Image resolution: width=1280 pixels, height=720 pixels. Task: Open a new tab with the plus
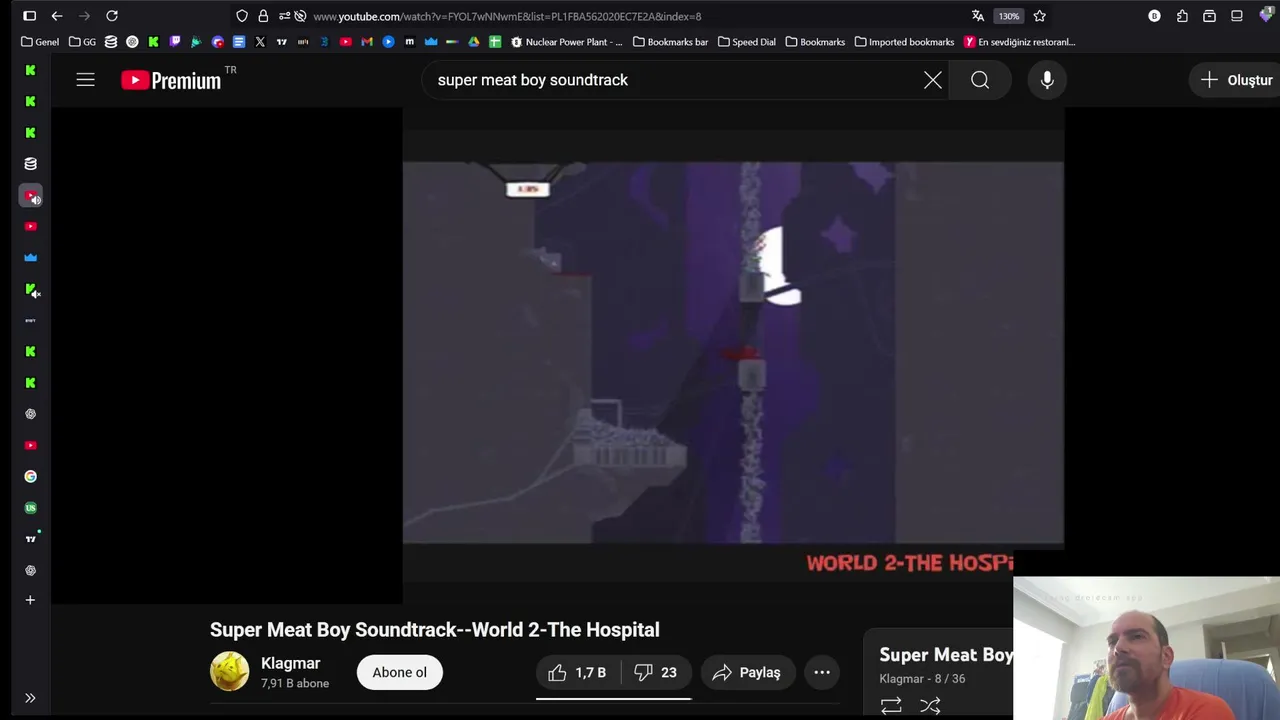point(30,600)
